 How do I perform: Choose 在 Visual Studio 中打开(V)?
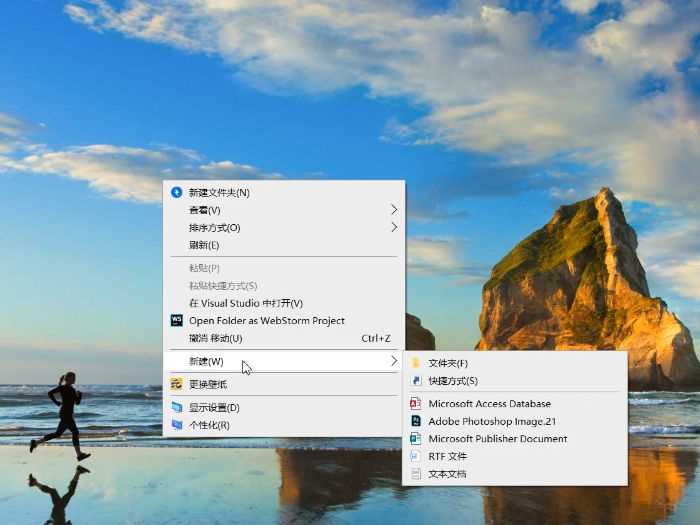[x=245, y=303]
